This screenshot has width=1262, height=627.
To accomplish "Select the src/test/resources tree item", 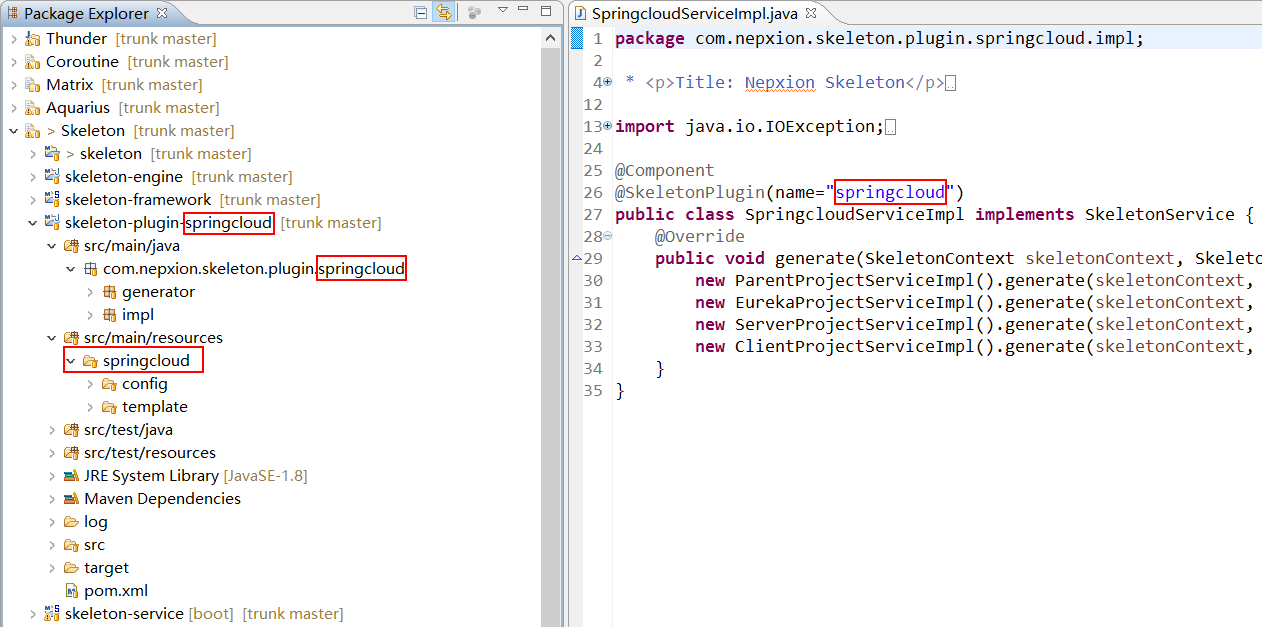I will pos(149,453).
